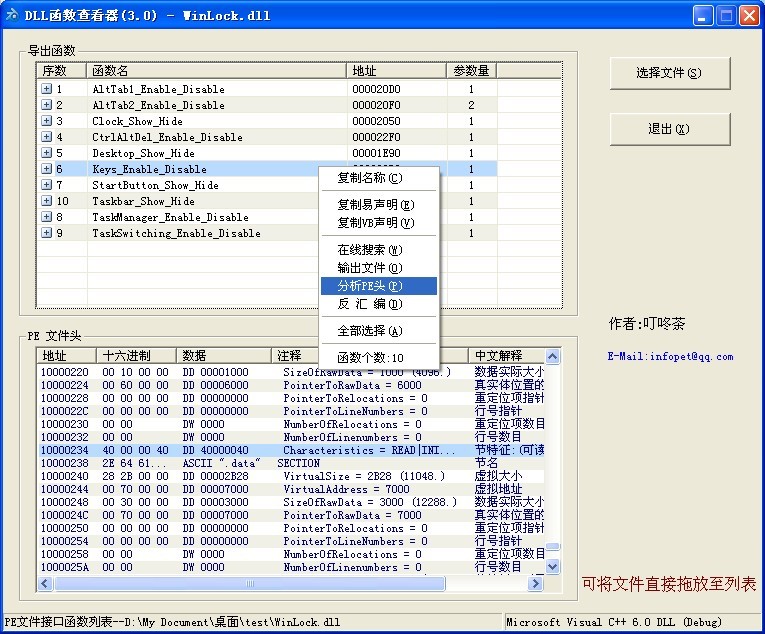Expand row 2 AltTab2_Enable_Disable
Viewport: 765px width, 634px height.
(46, 105)
